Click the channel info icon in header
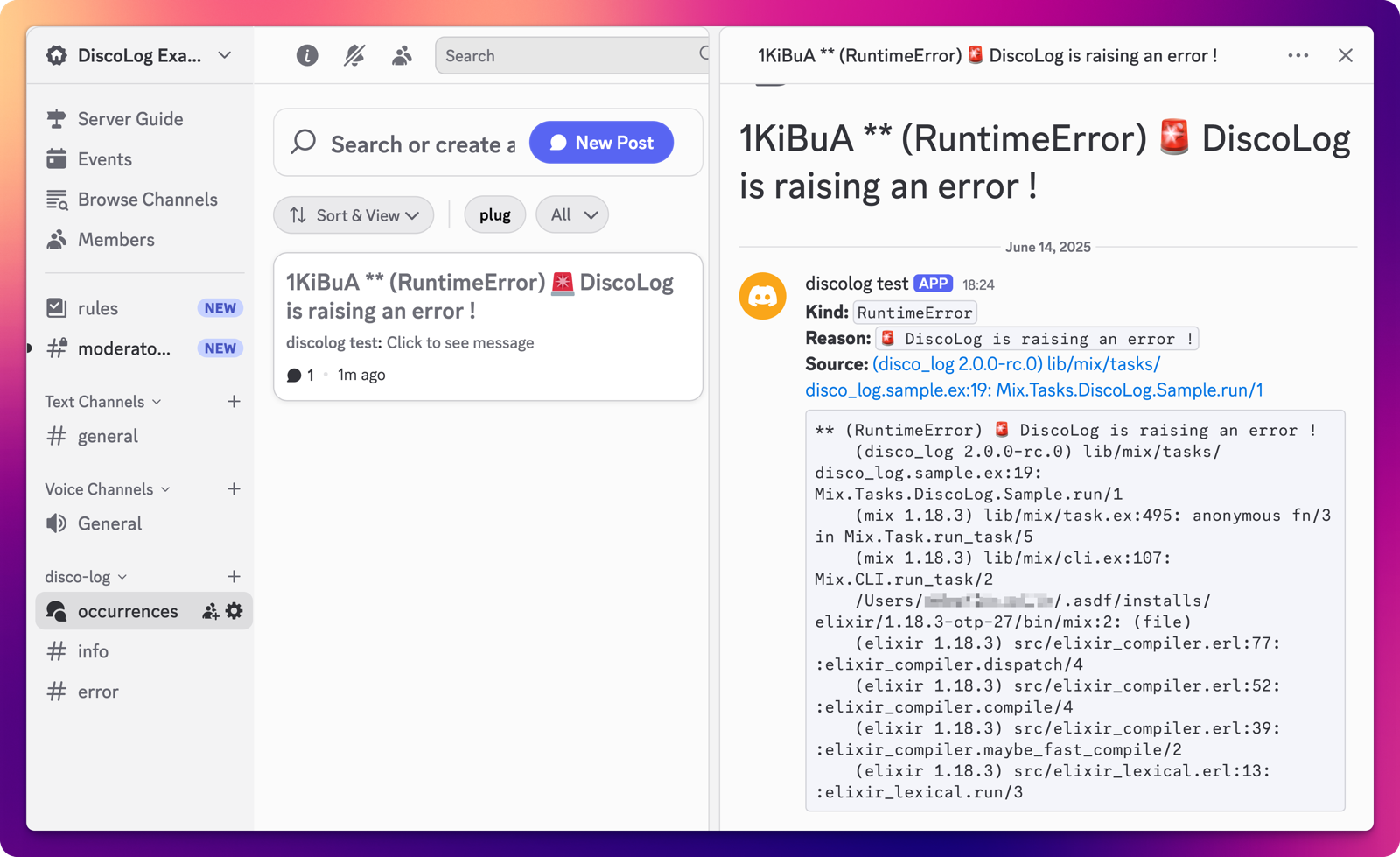The width and height of the screenshot is (1400, 857). (x=306, y=56)
